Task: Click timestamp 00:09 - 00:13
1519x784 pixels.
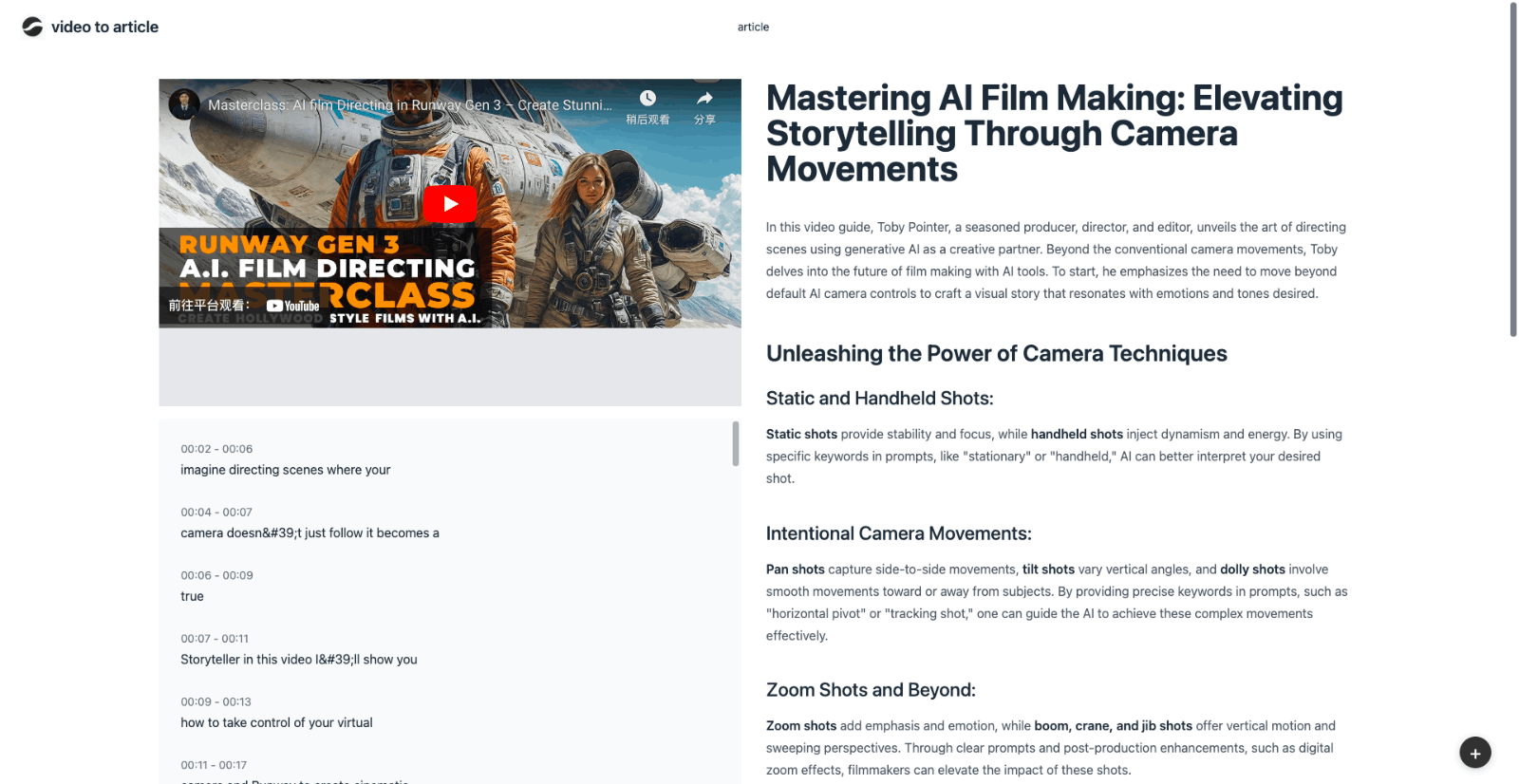Action: click(x=216, y=702)
